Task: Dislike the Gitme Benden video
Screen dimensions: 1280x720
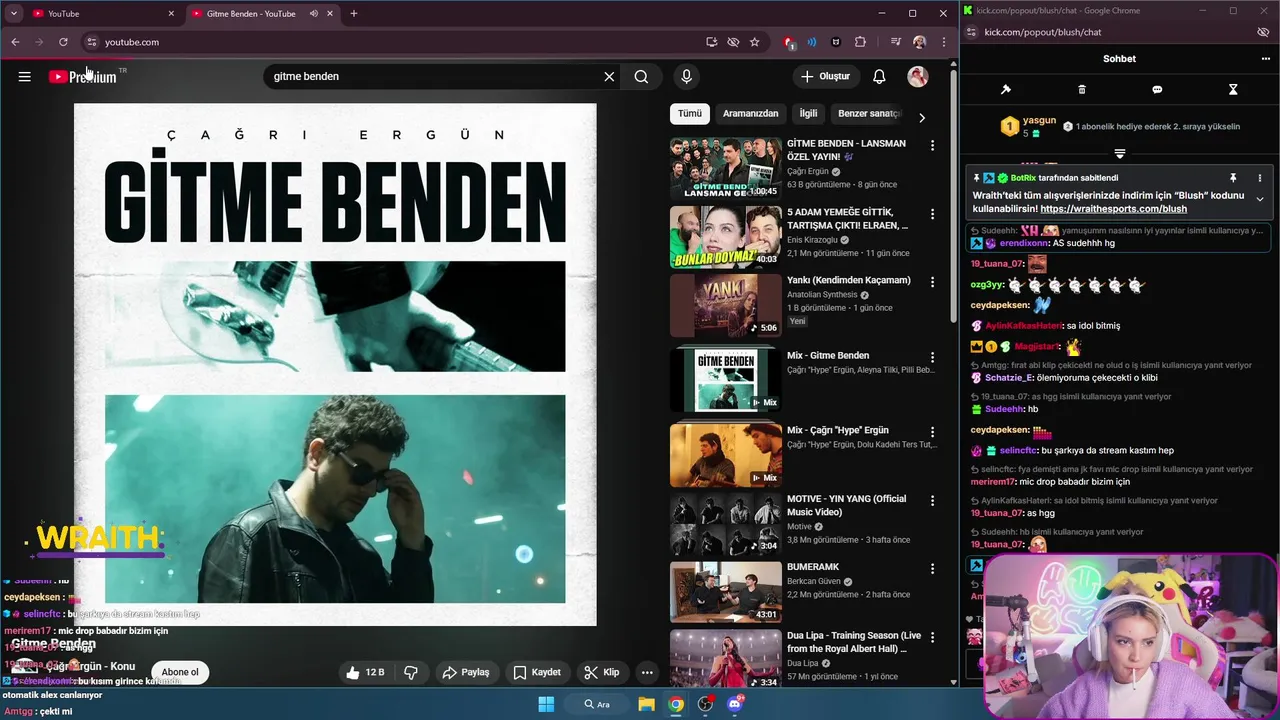Action: coord(411,672)
